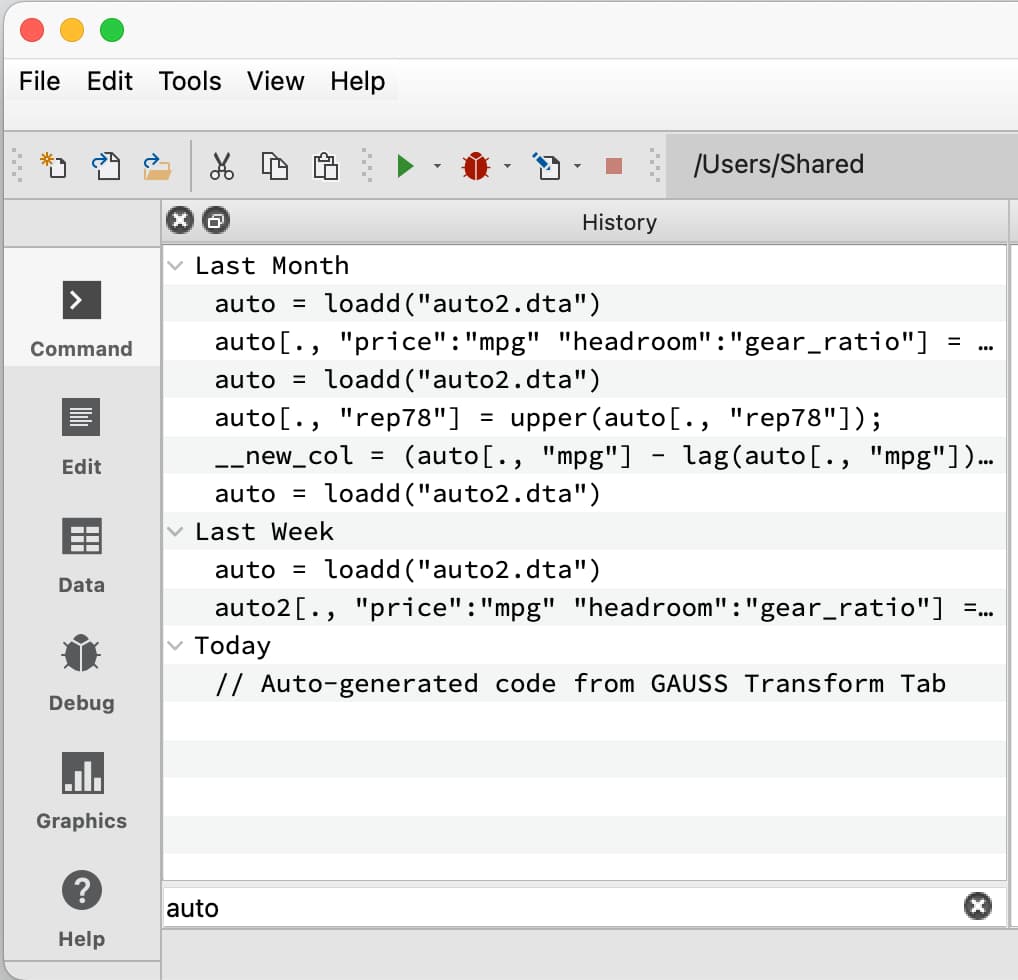The image size is (1018, 980).
Task: Open the View menu
Action: tap(275, 81)
